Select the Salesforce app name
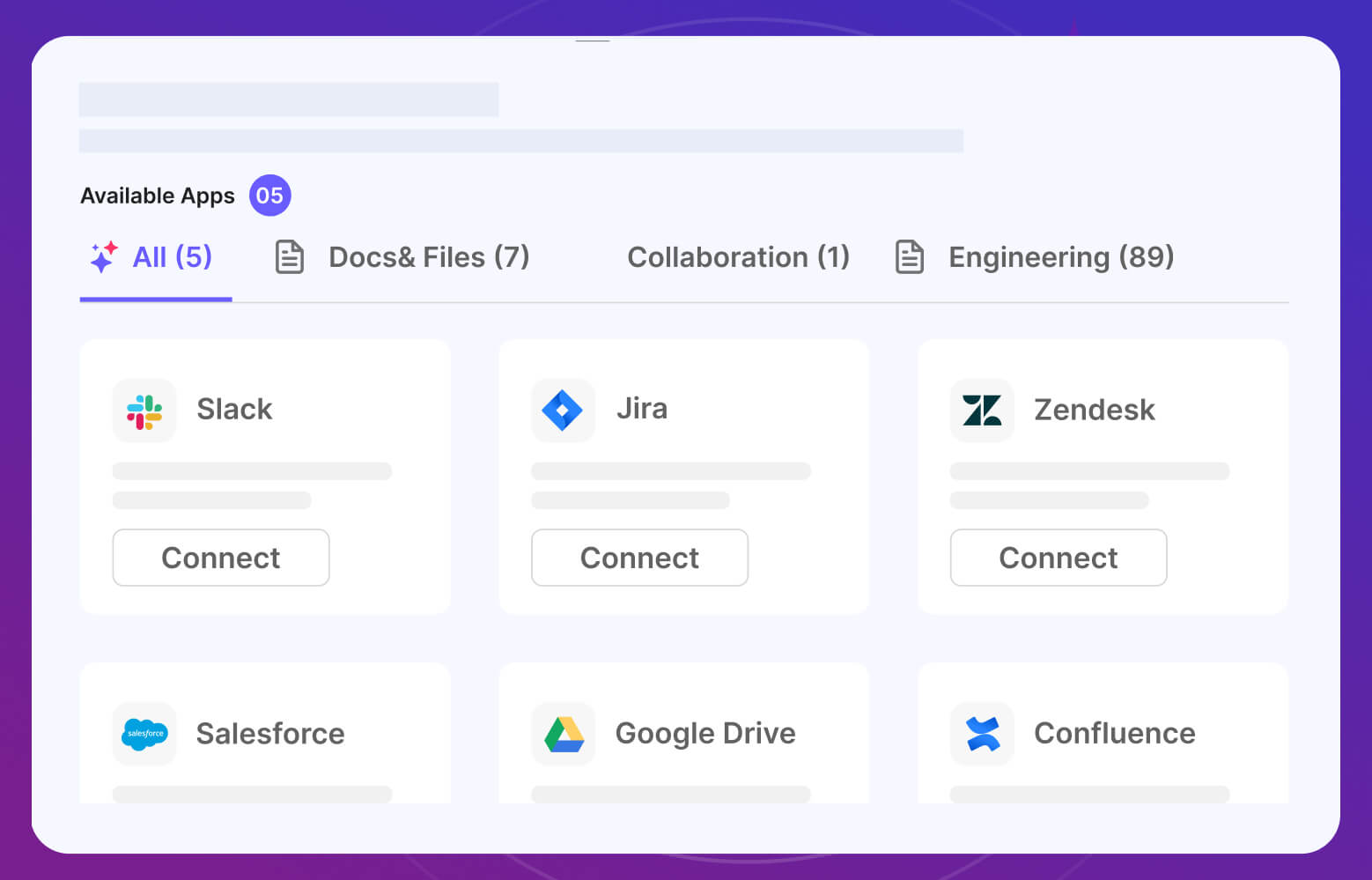1372x880 pixels. pos(270,734)
